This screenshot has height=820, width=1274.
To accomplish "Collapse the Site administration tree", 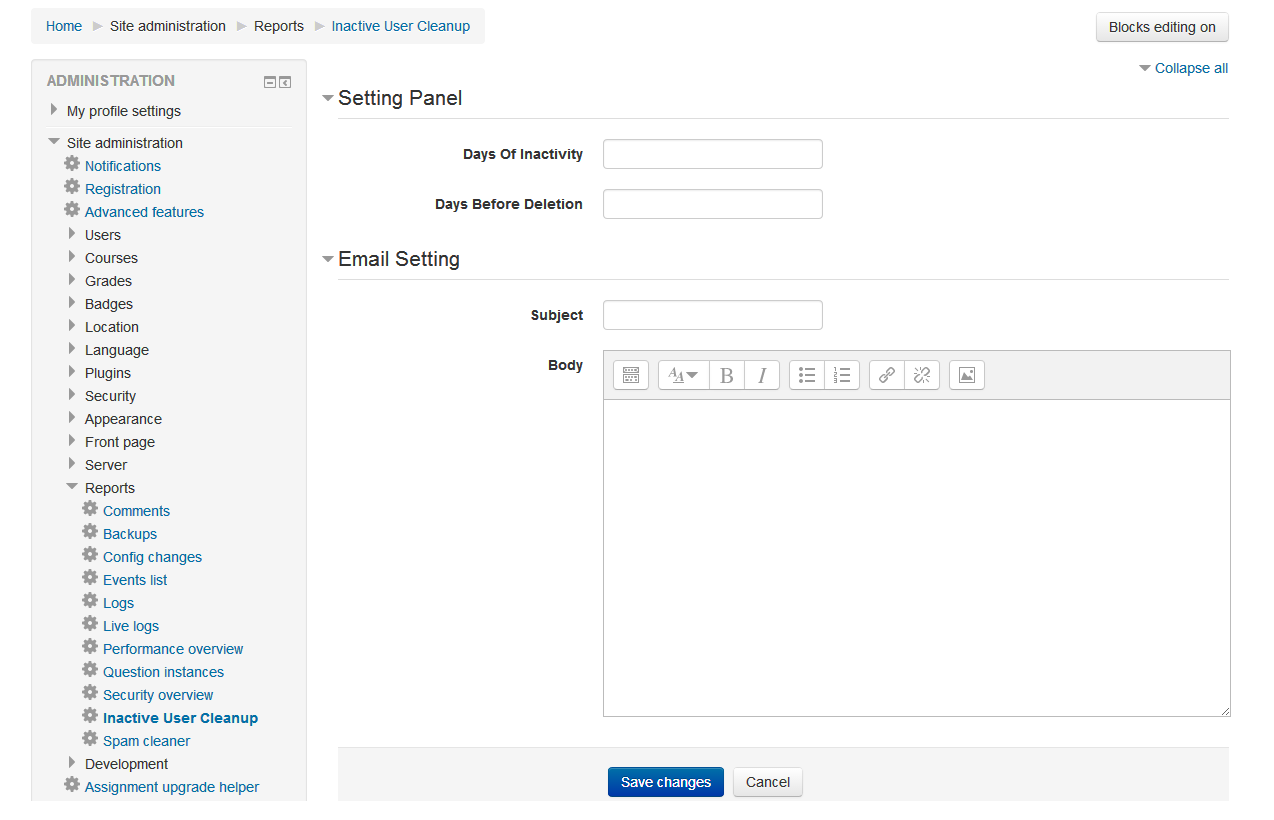I will 54,142.
